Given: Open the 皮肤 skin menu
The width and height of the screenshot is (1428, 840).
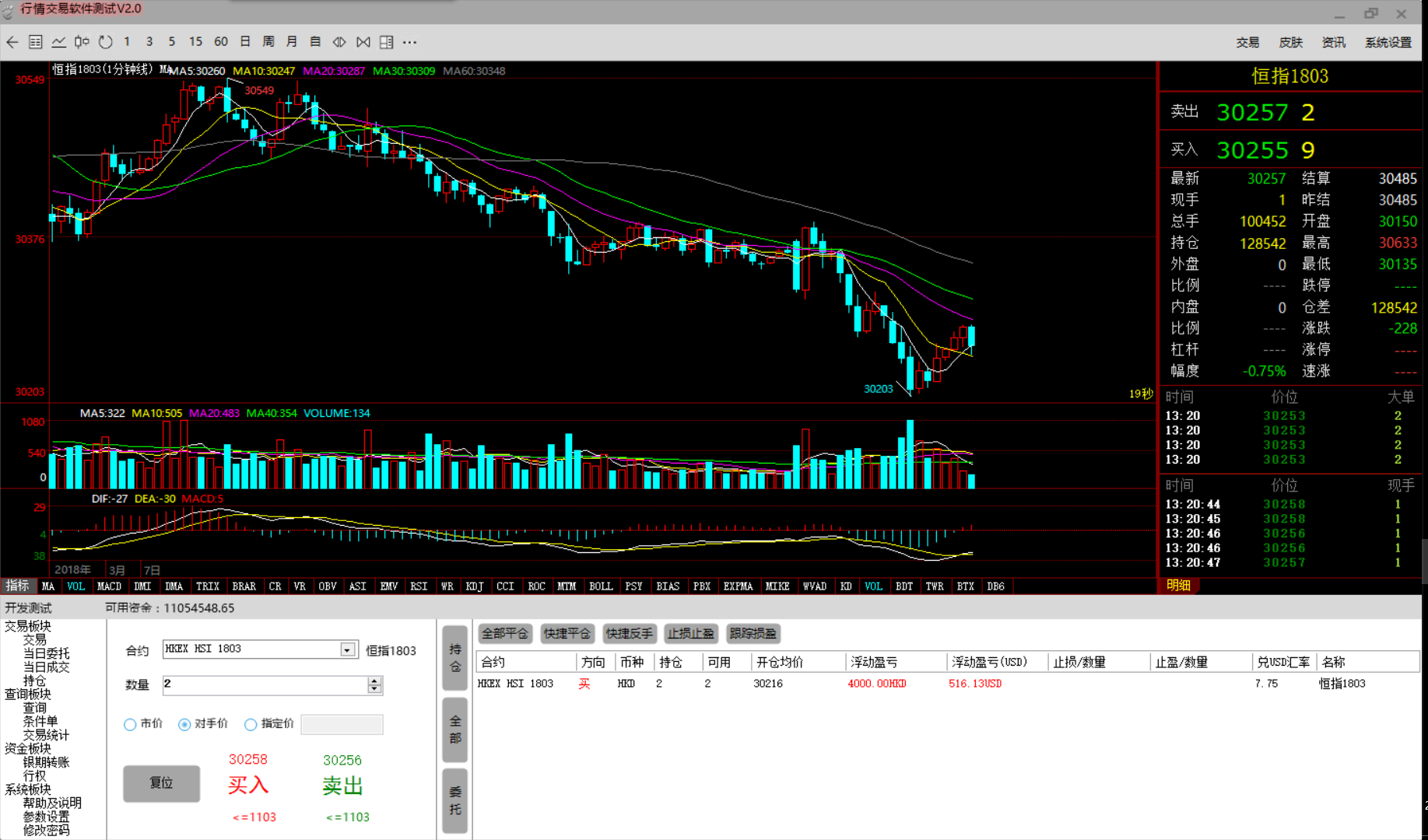Looking at the screenshot, I should pos(1291,43).
